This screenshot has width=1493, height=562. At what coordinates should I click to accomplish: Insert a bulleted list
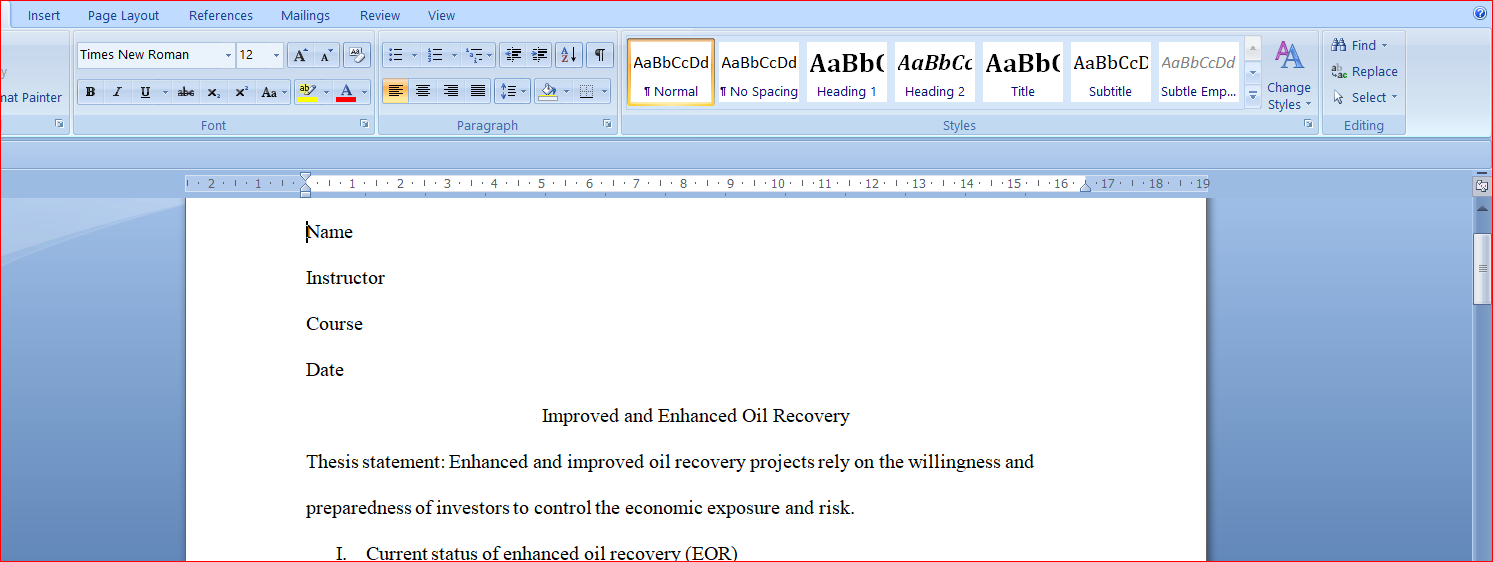point(395,55)
